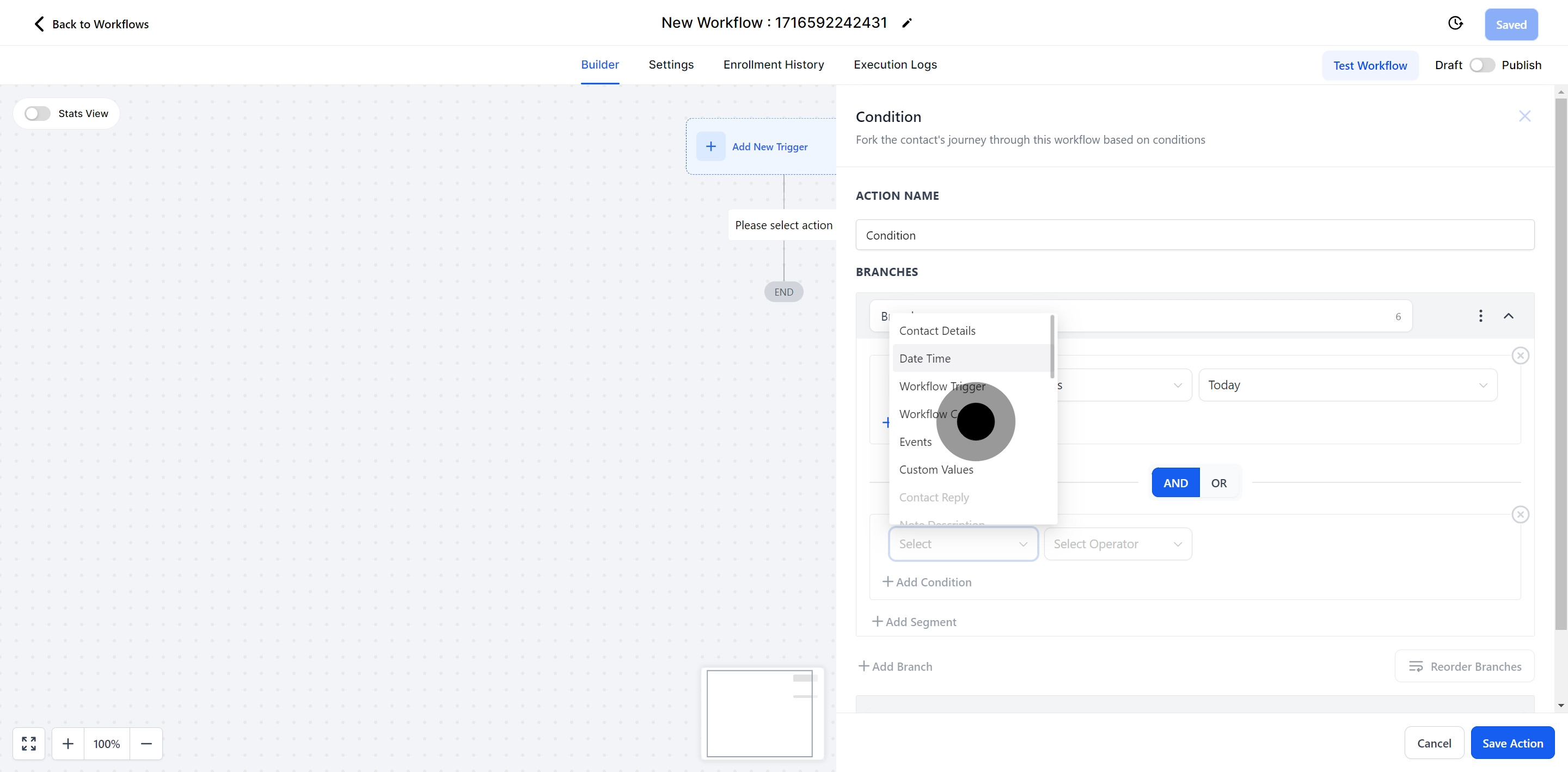Image resolution: width=1568 pixels, height=772 pixels.
Task: Click the Test Workflow button
Action: [1370, 66]
